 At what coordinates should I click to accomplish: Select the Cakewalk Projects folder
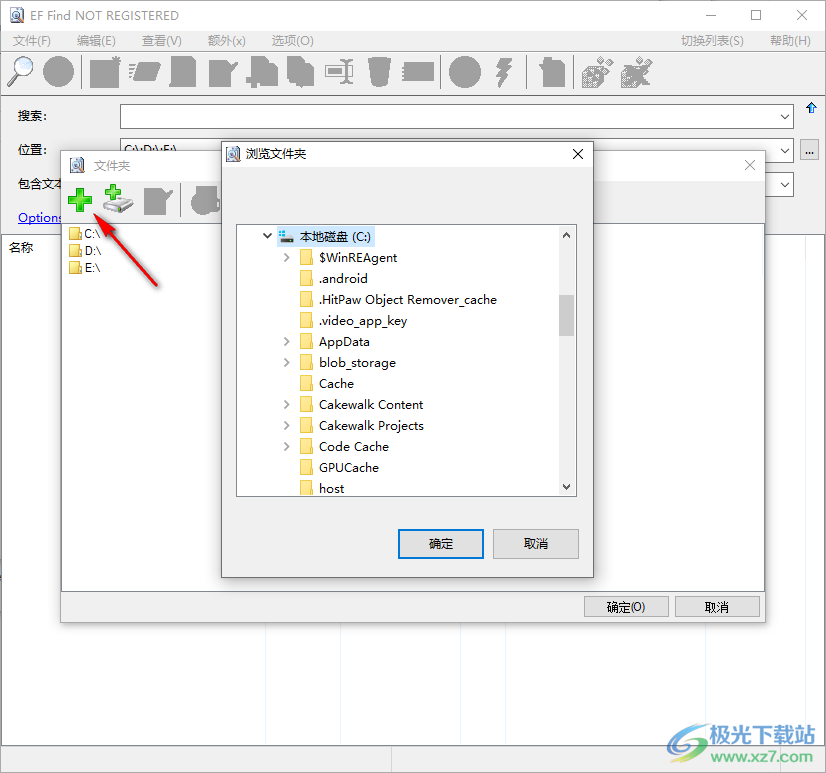coord(362,425)
